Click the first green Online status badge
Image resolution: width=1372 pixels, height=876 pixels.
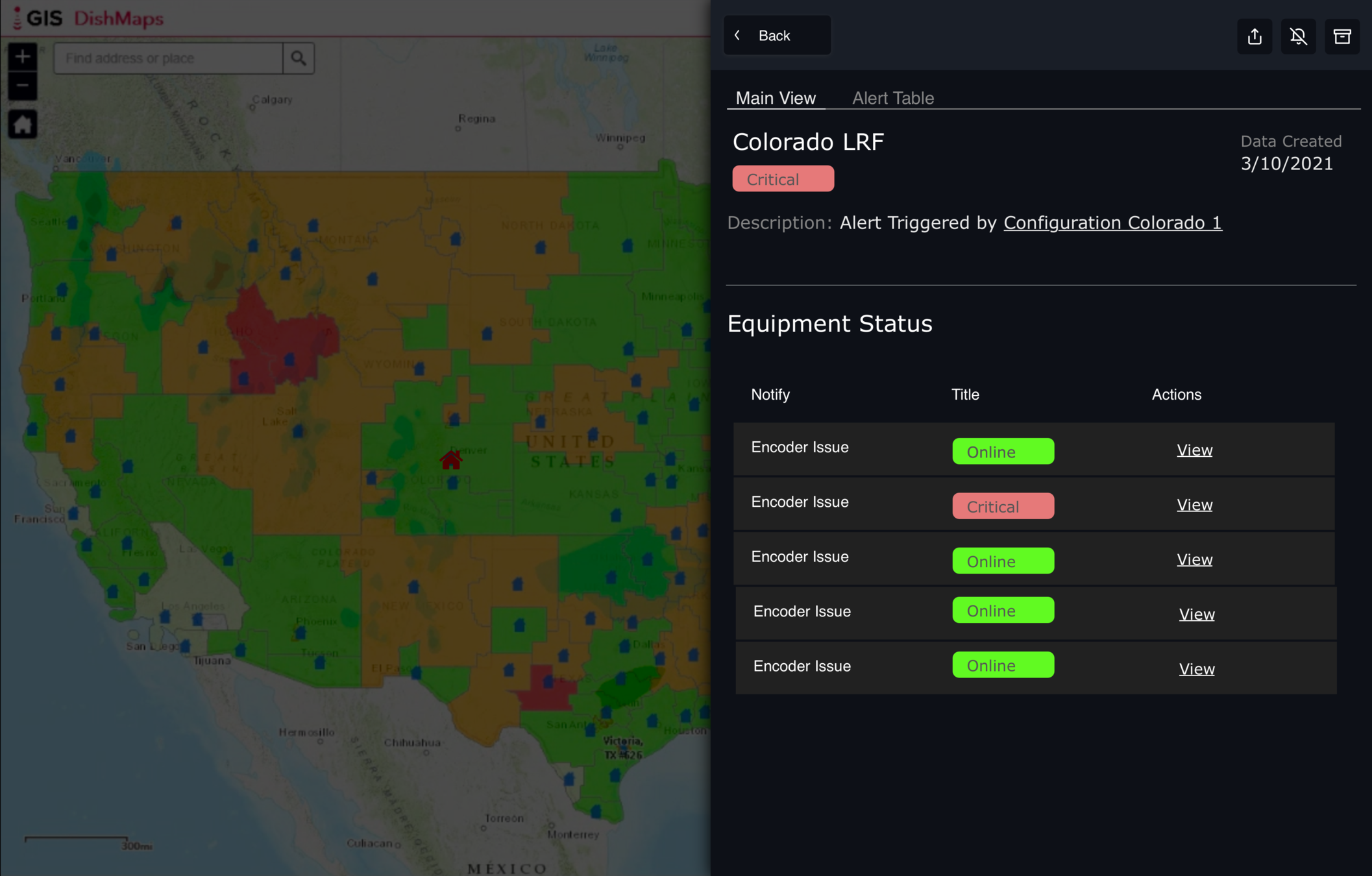(x=1003, y=452)
